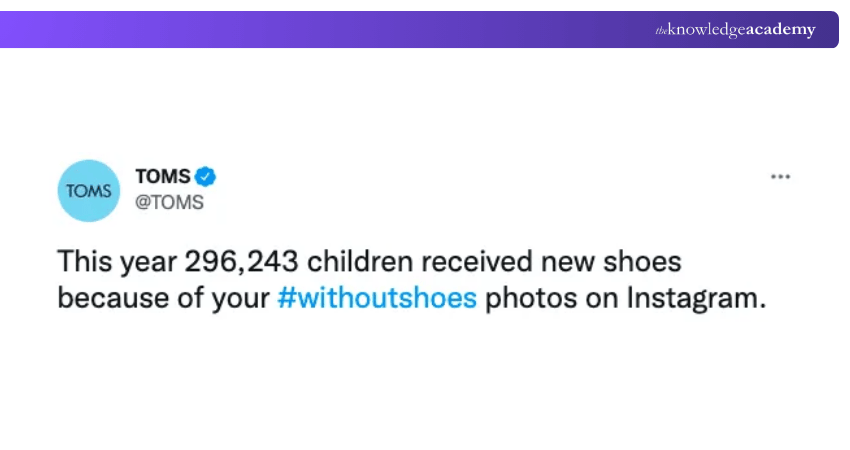Click the words 'because of your'
The image size is (850, 450).
(x=163, y=298)
